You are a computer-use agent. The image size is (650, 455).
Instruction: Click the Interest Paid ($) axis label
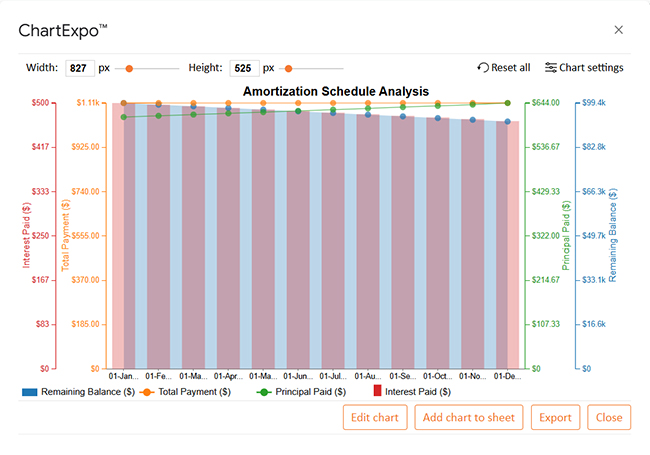coord(27,235)
